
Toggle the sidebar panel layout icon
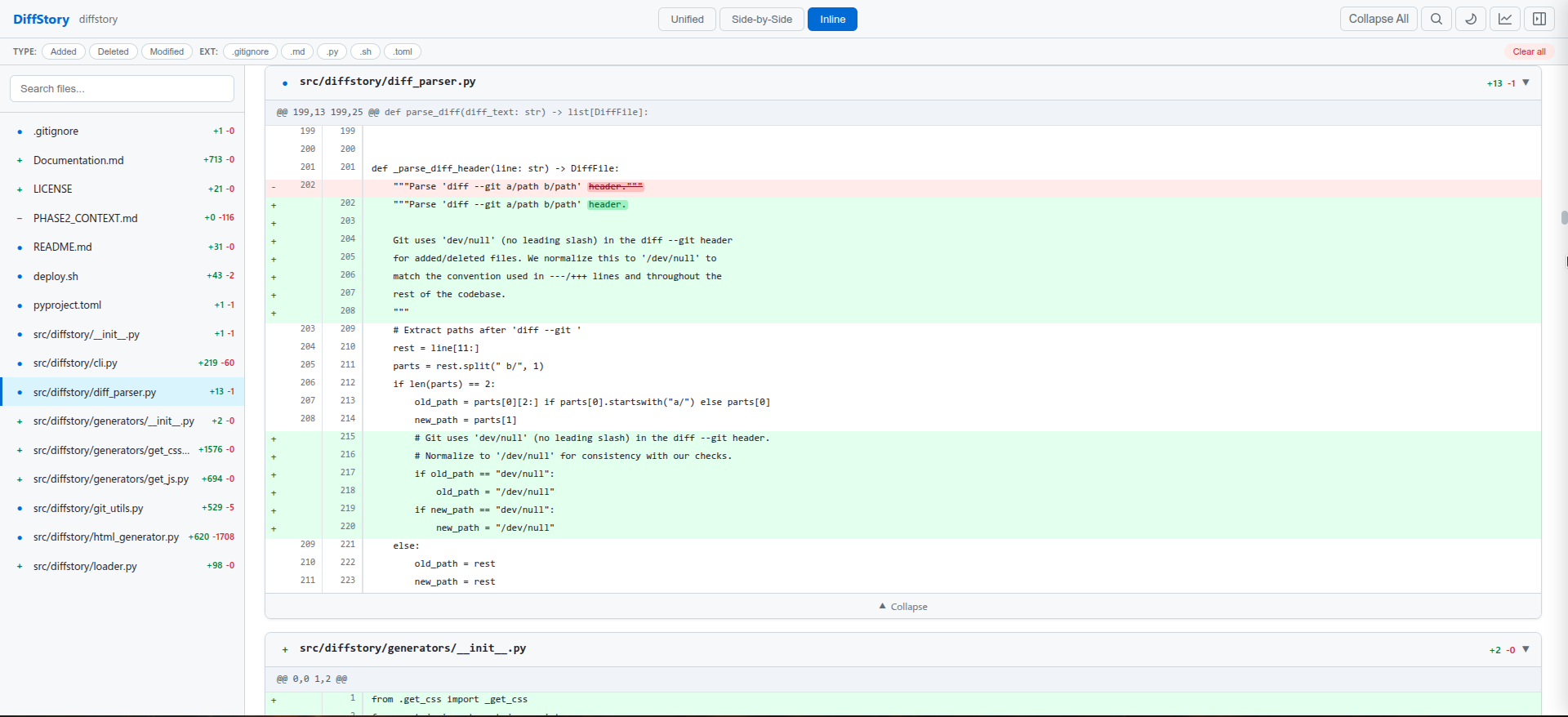pyautogui.click(x=1539, y=19)
